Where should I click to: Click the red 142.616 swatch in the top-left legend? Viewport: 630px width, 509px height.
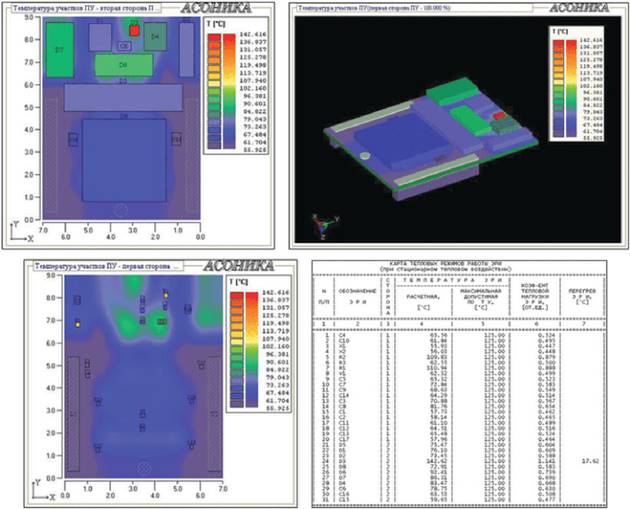click(x=215, y=34)
